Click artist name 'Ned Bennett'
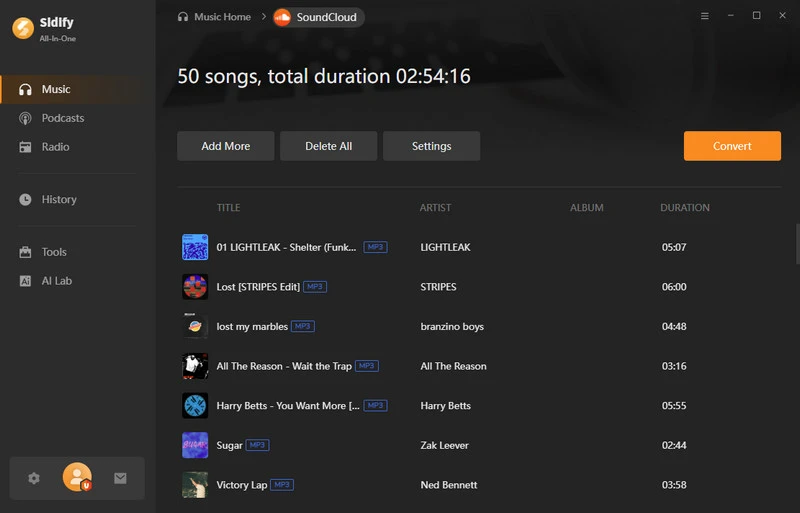Viewport: 800px width, 513px height. [449, 485]
